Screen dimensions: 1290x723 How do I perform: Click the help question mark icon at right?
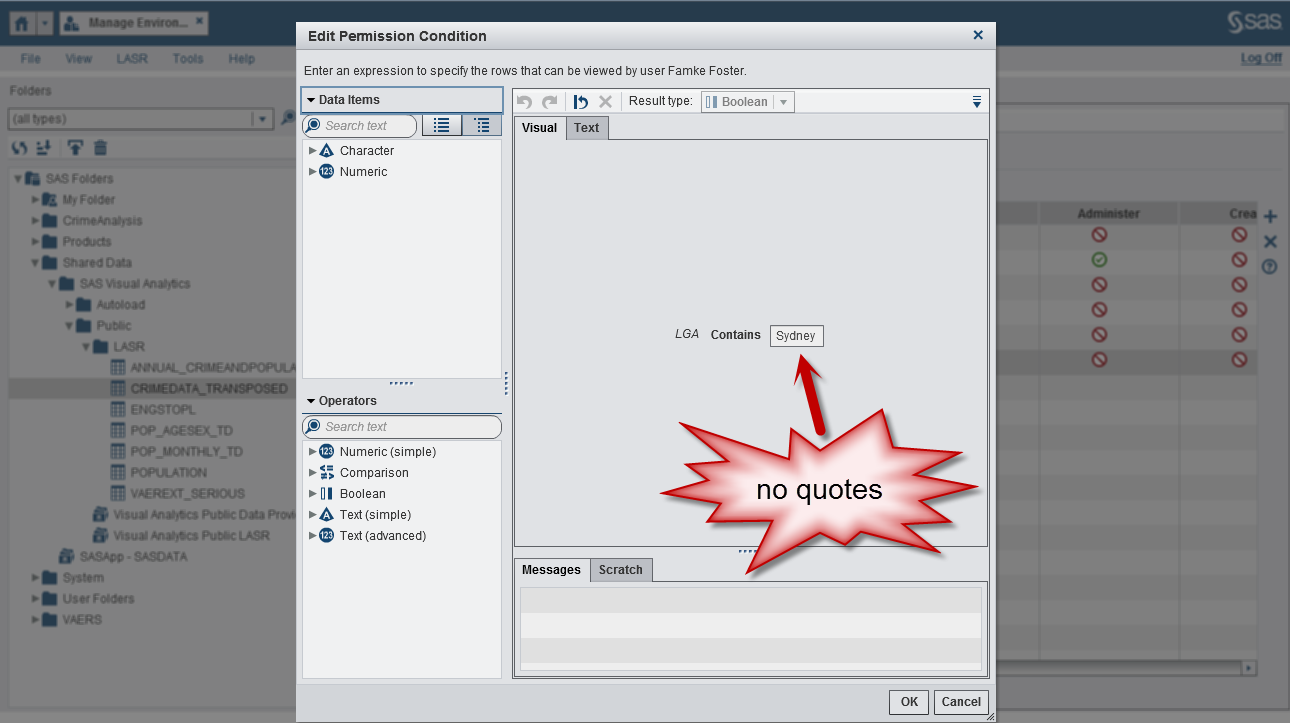coord(1270,266)
